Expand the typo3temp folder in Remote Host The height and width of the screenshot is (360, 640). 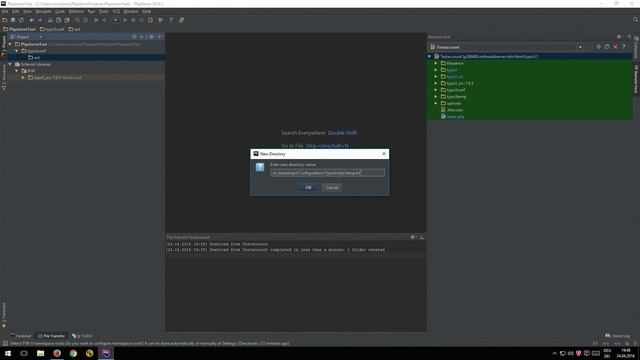coord(436,97)
